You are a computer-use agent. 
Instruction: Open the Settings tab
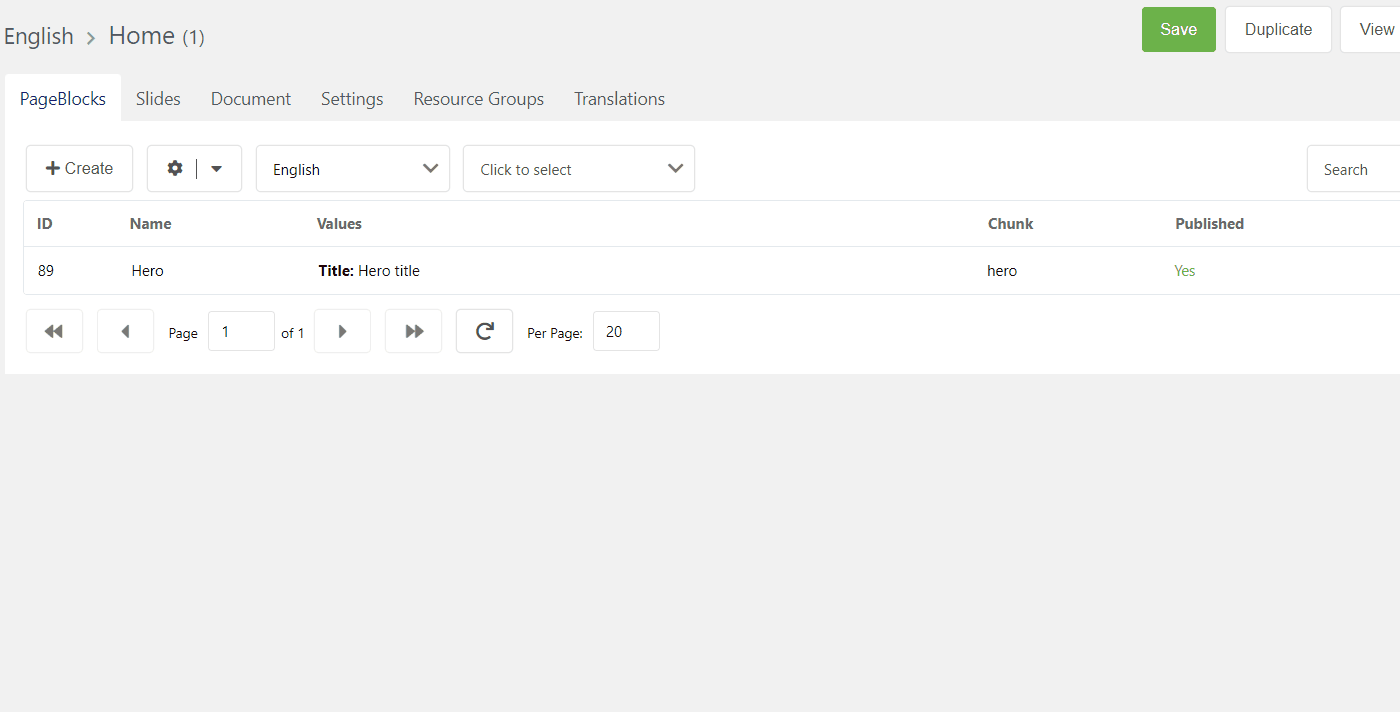(x=352, y=98)
